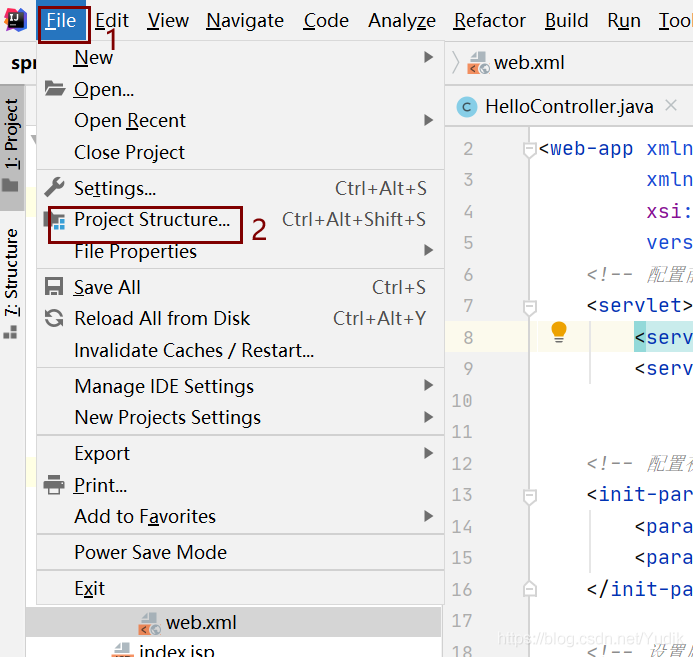
Task: Switch to the HelloController.java tab
Action: (568, 106)
